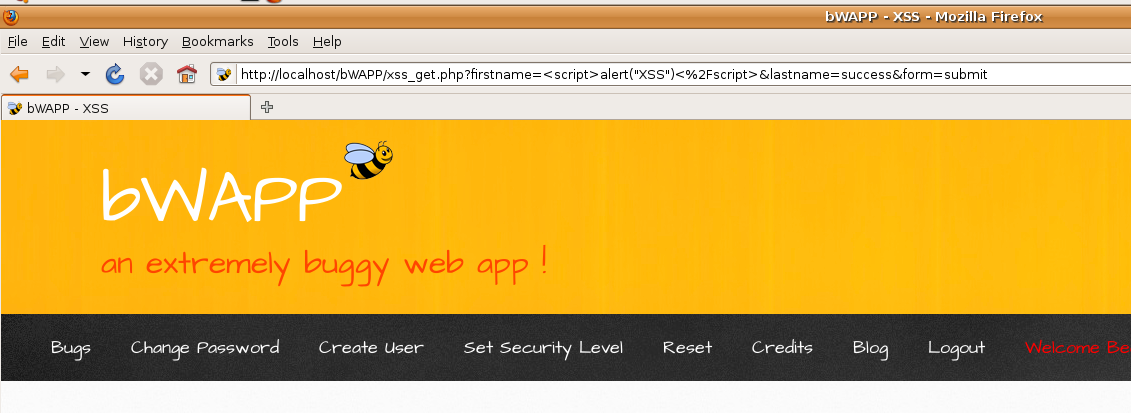Select the bWAPP - XSS tab
Viewport: 1131px width, 413px height.
coord(126,108)
